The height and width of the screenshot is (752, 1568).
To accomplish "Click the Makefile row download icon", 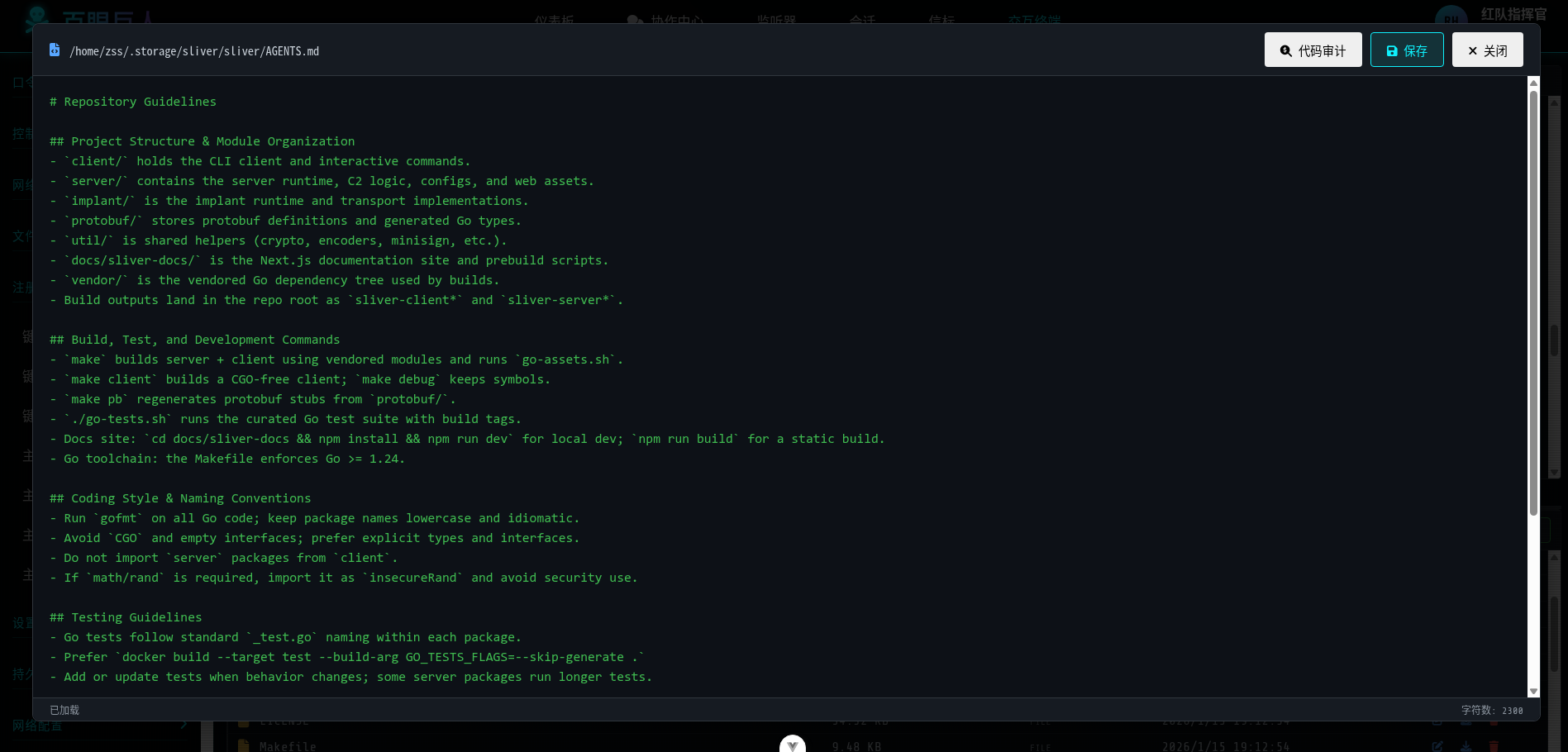I will pos(1466,746).
